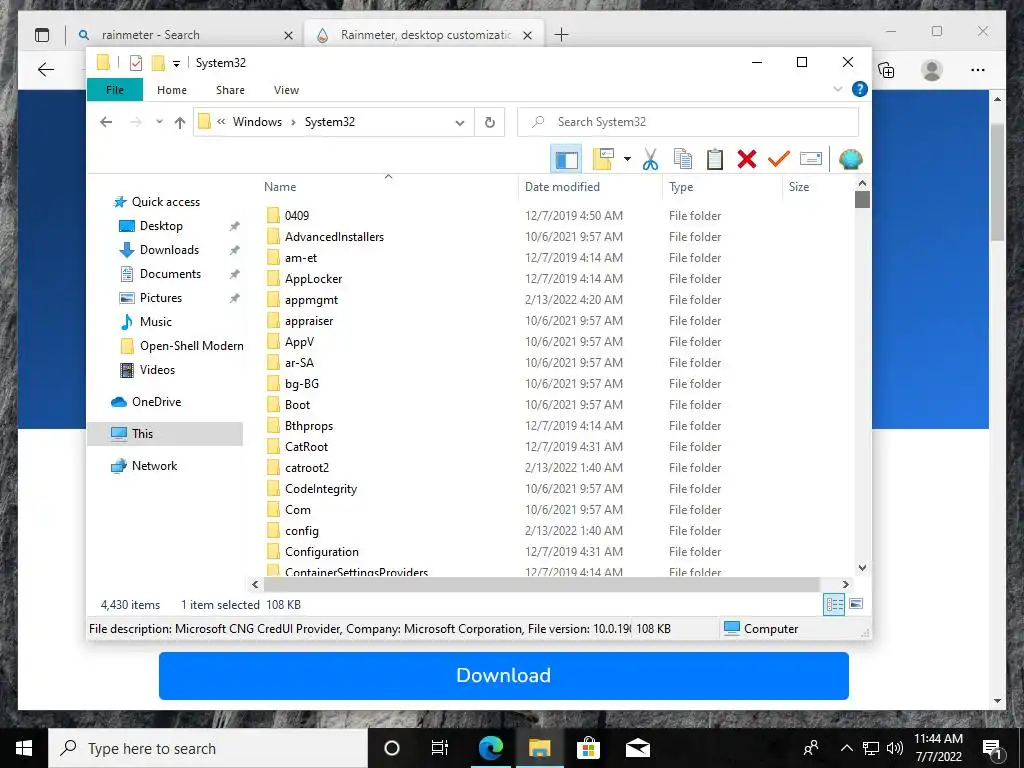This screenshot has height=768, width=1024.
Task: Toggle the navigation pane toolbar button
Action: 566,159
